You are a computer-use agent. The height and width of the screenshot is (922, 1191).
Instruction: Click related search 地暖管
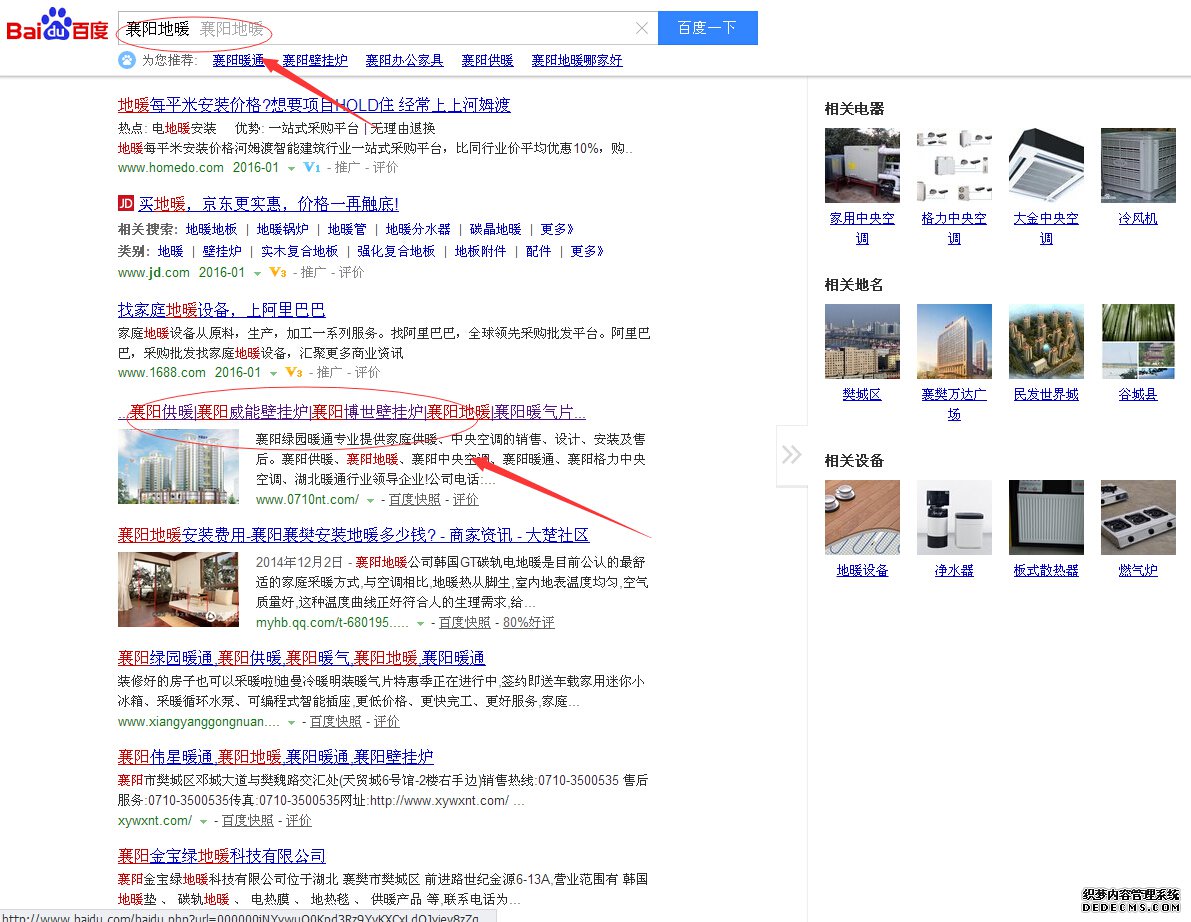click(347, 229)
